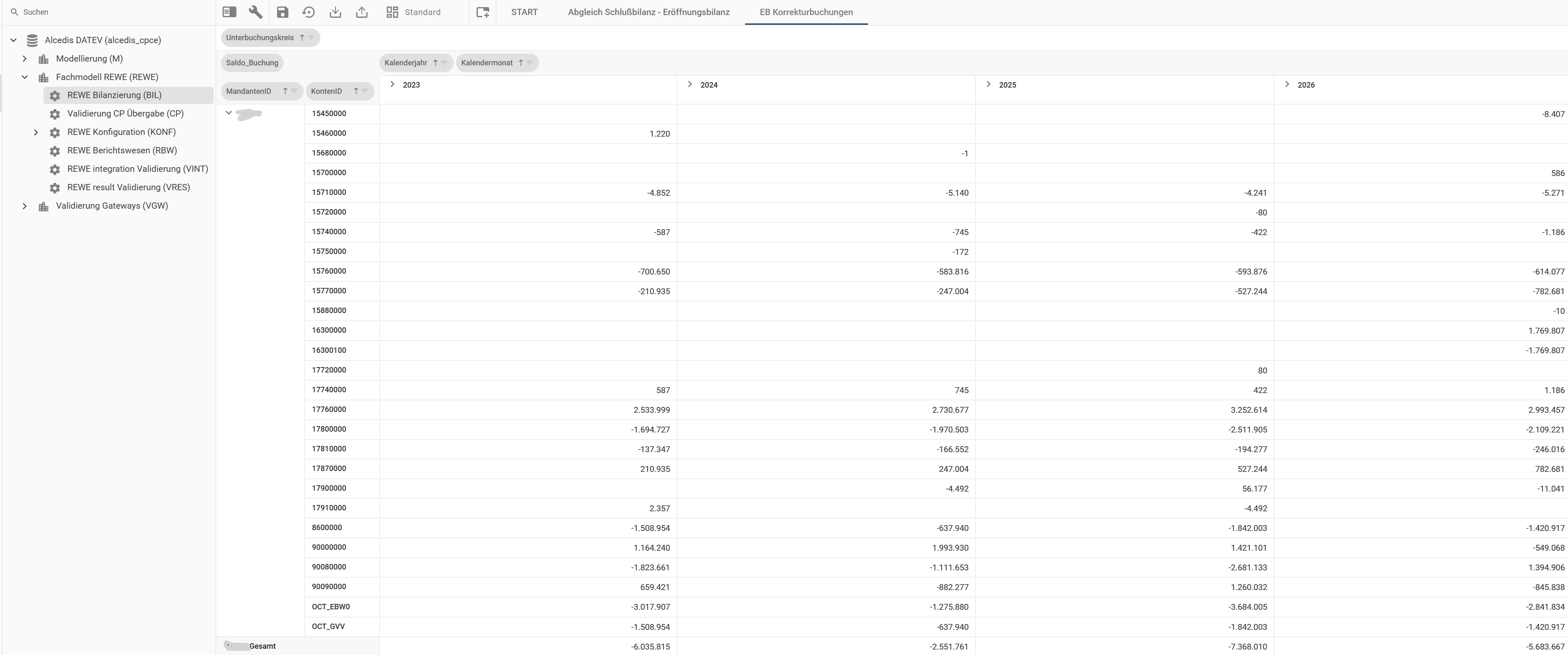
Task: Expand the Modellierung (M) node
Action: pyautogui.click(x=24, y=59)
